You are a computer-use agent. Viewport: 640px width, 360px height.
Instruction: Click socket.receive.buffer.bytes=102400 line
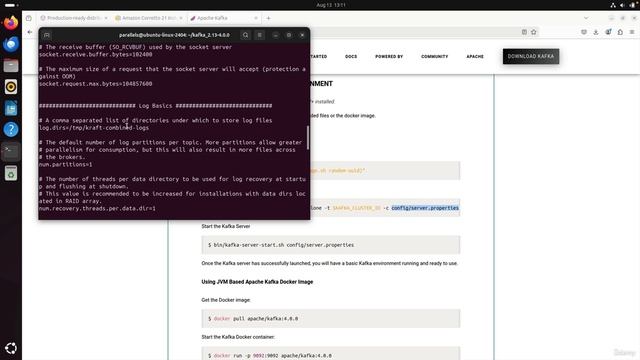[96, 54]
